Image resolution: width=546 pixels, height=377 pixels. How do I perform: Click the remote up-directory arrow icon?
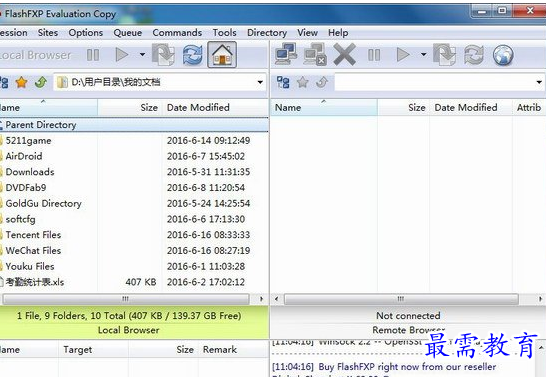322,83
